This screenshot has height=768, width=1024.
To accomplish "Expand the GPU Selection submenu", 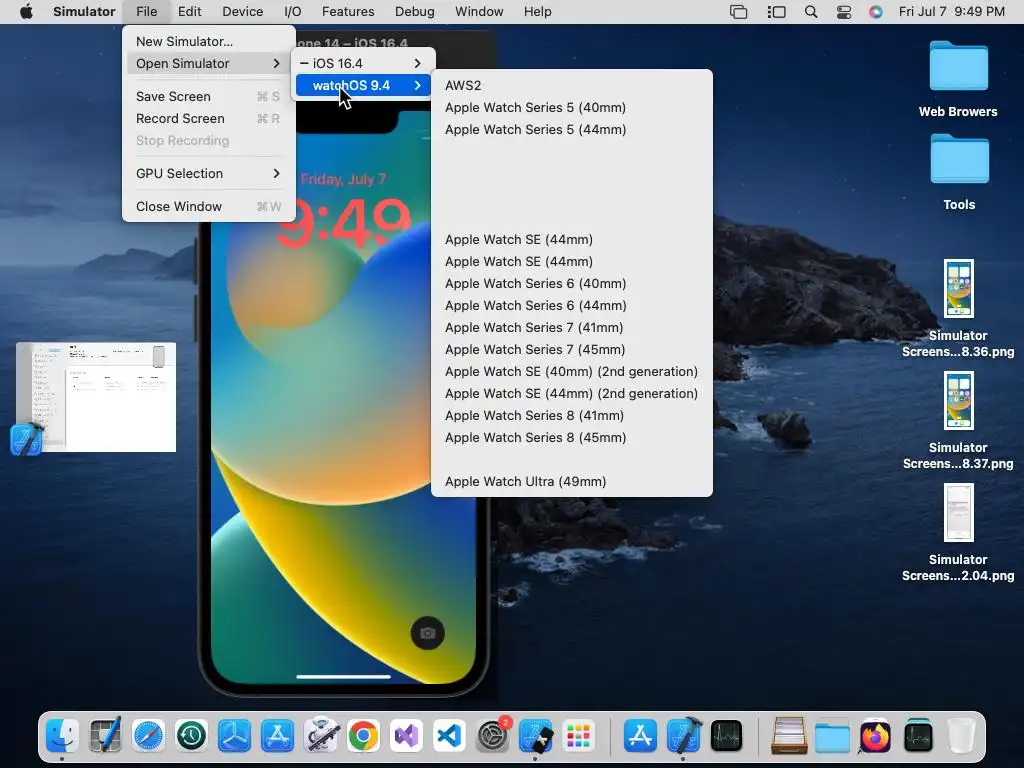I will pos(208,173).
